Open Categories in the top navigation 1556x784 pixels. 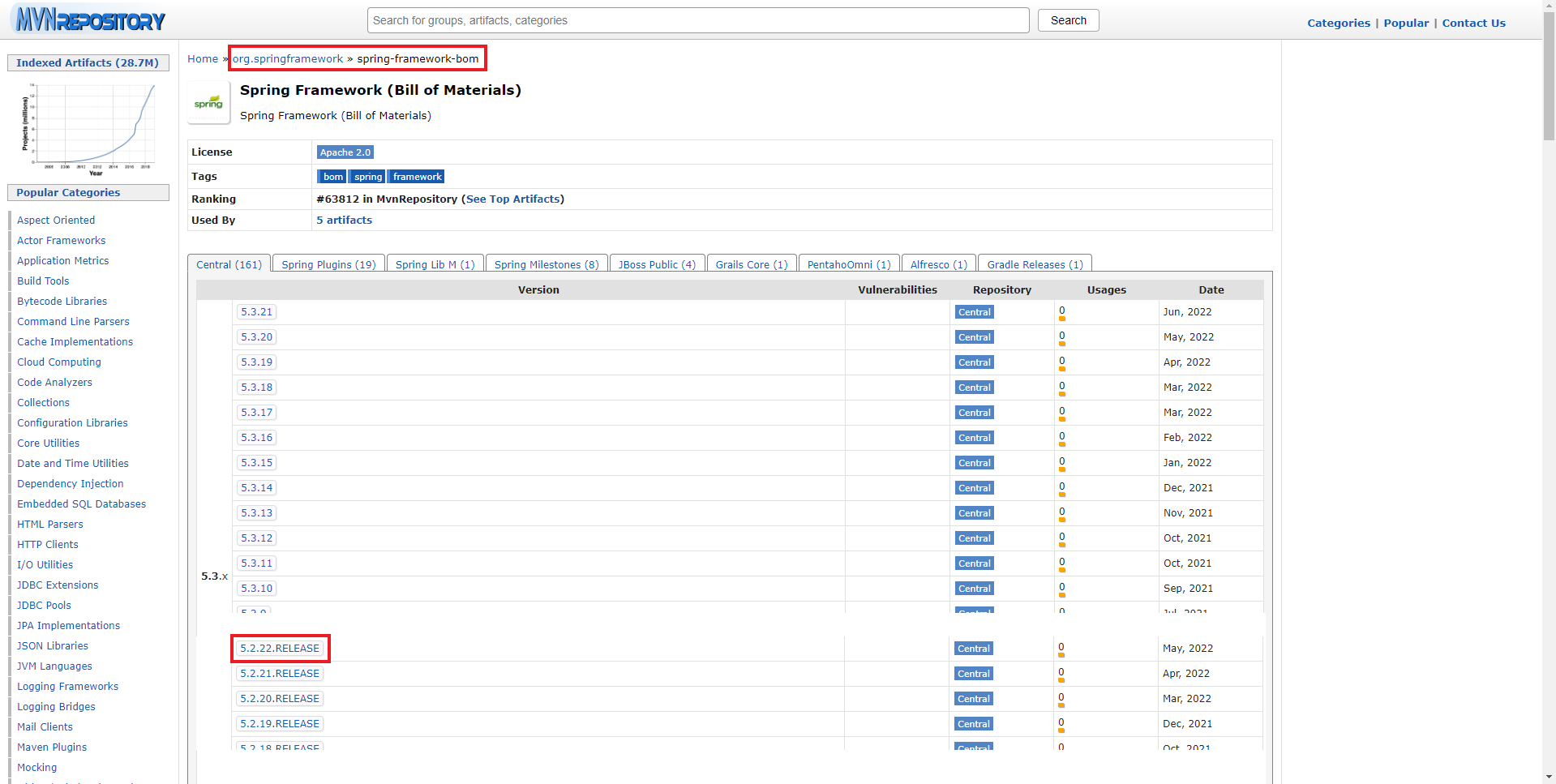click(x=1338, y=23)
